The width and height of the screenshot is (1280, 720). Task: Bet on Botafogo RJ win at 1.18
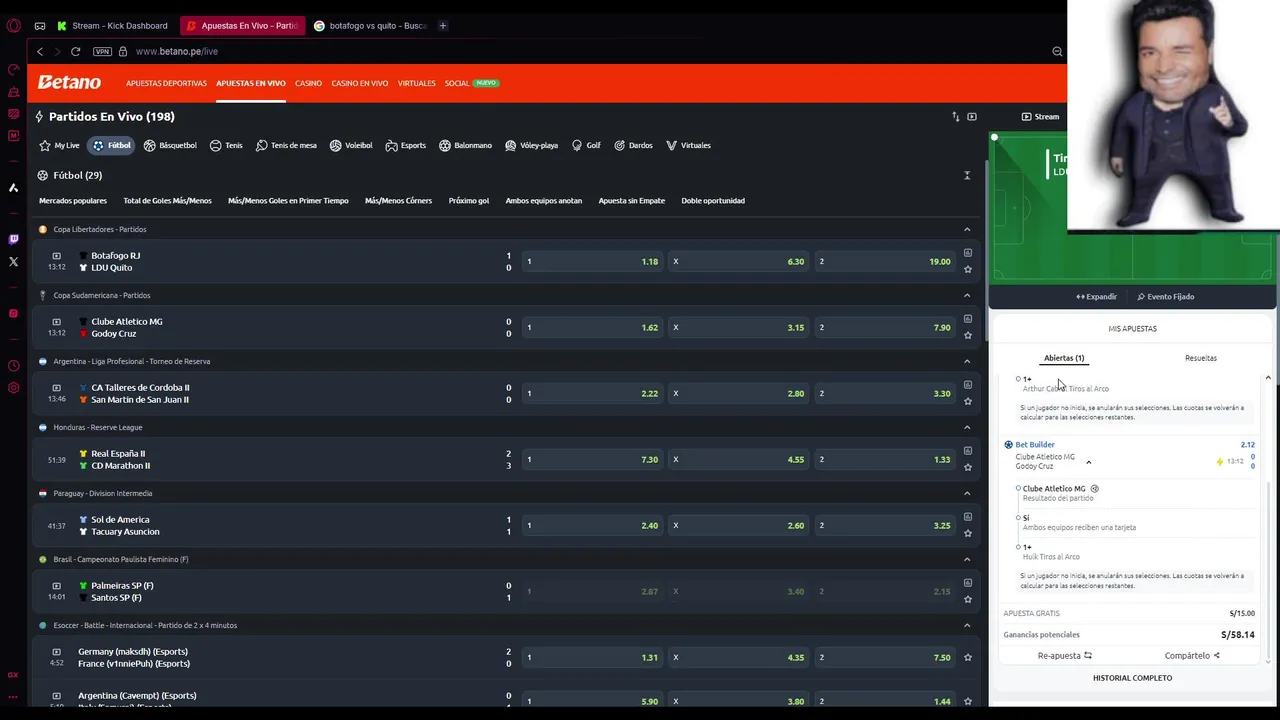click(x=593, y=262)
